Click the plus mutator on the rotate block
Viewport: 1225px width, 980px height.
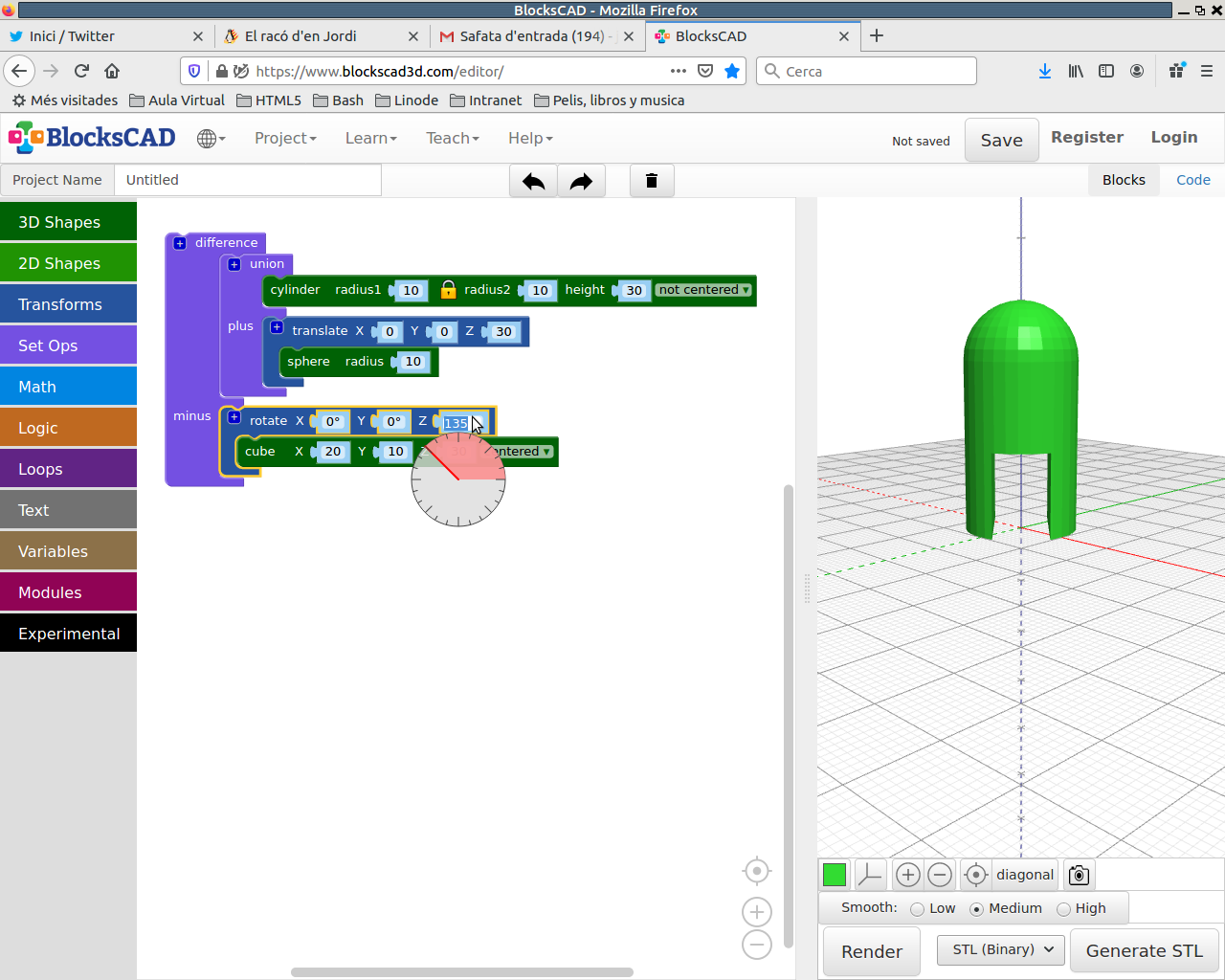click(x=234, y=417)
